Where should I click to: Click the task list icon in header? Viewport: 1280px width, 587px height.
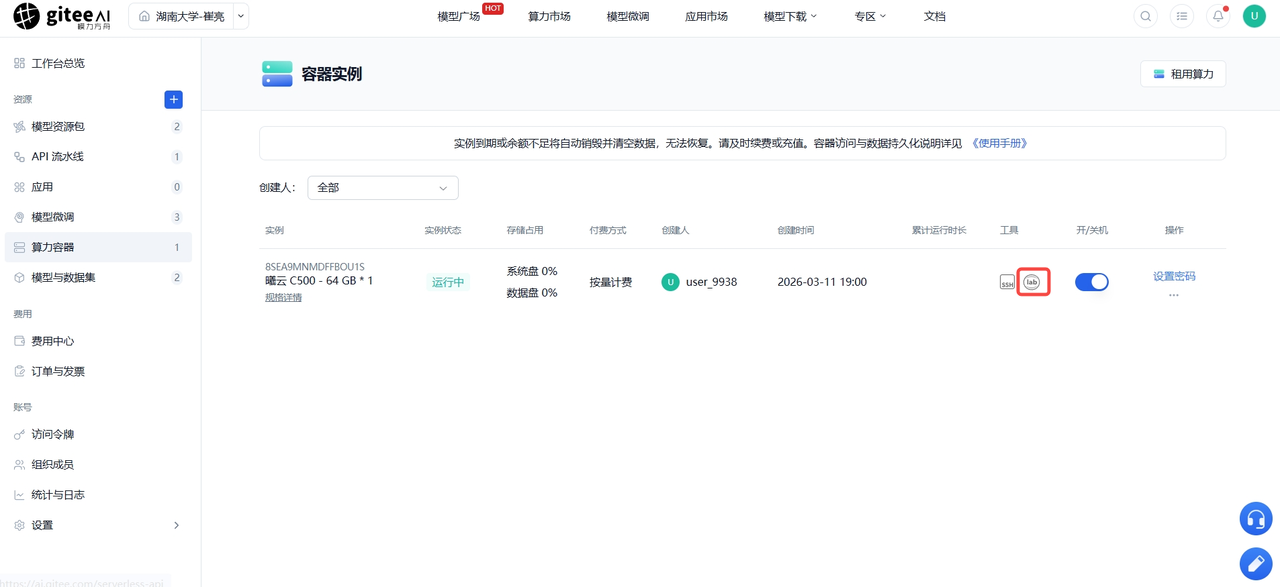1182,16
